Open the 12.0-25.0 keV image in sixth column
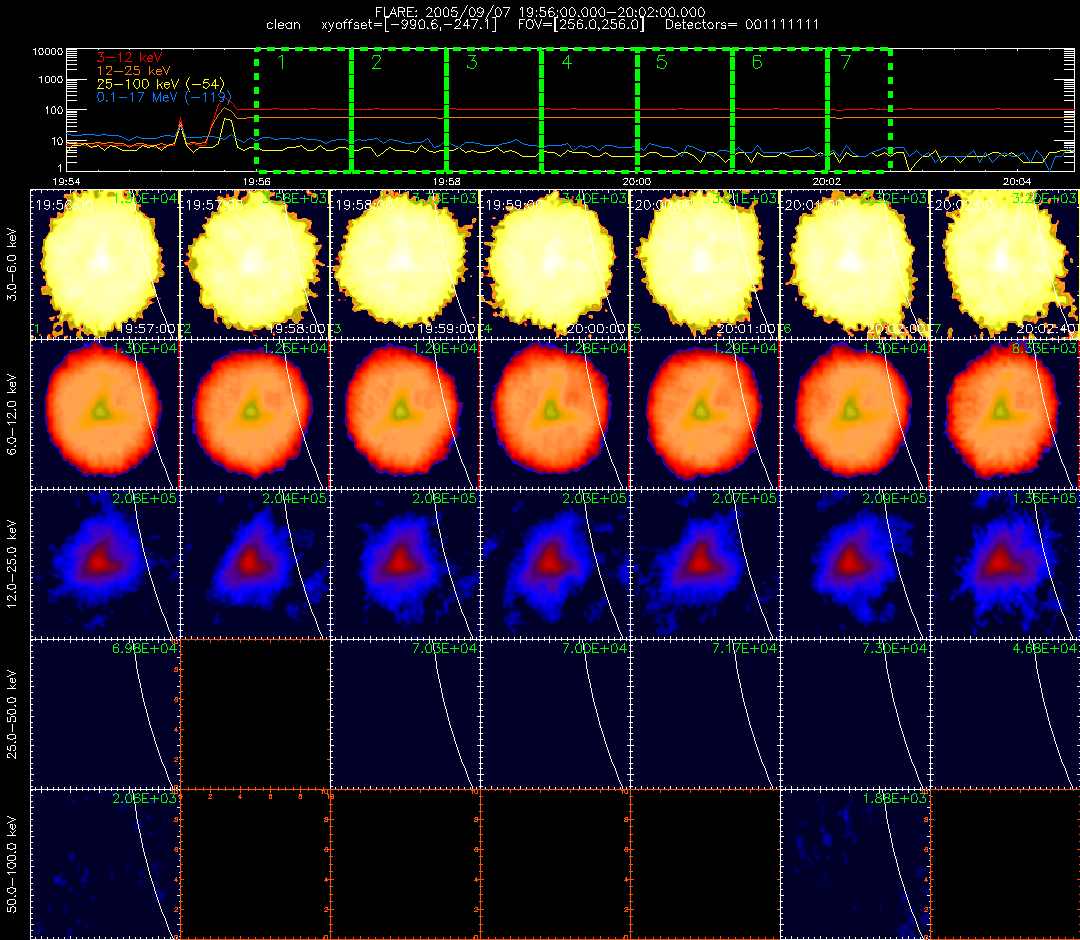1080x940 pixels. (855, 565)
